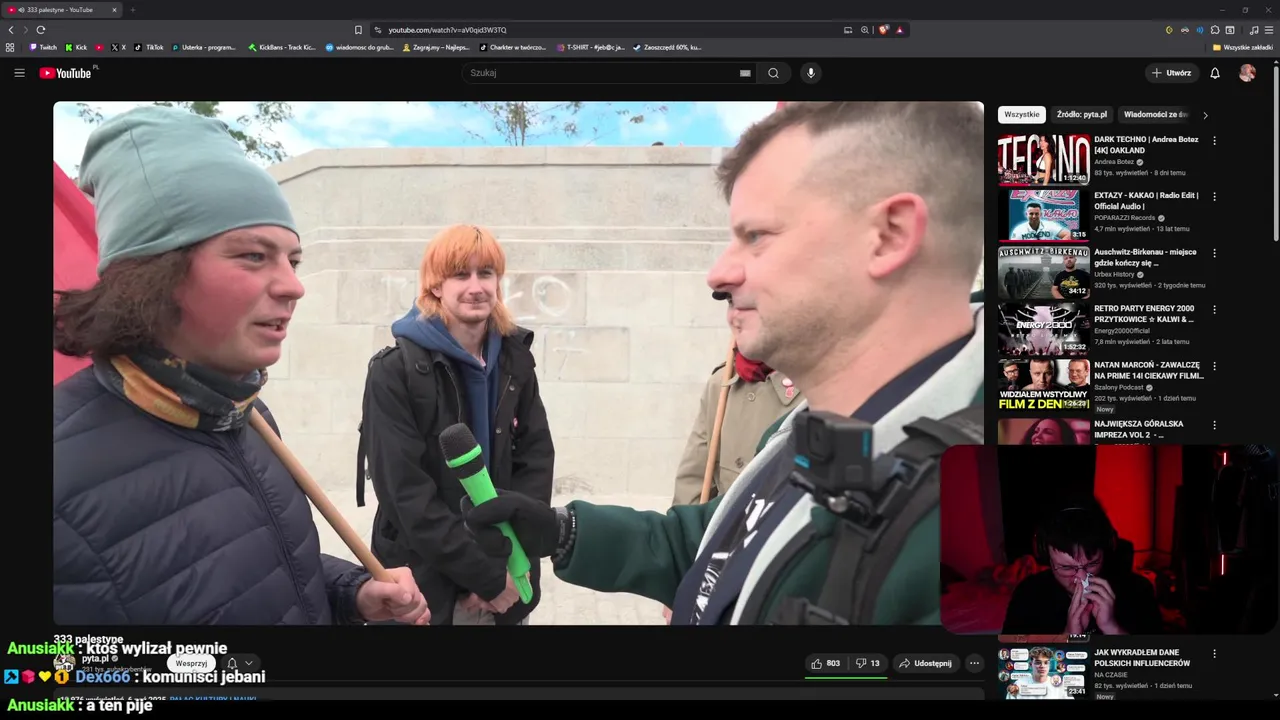Reload the page with refresh icon
Screen dimensions: 1280x720
[41, 30]
